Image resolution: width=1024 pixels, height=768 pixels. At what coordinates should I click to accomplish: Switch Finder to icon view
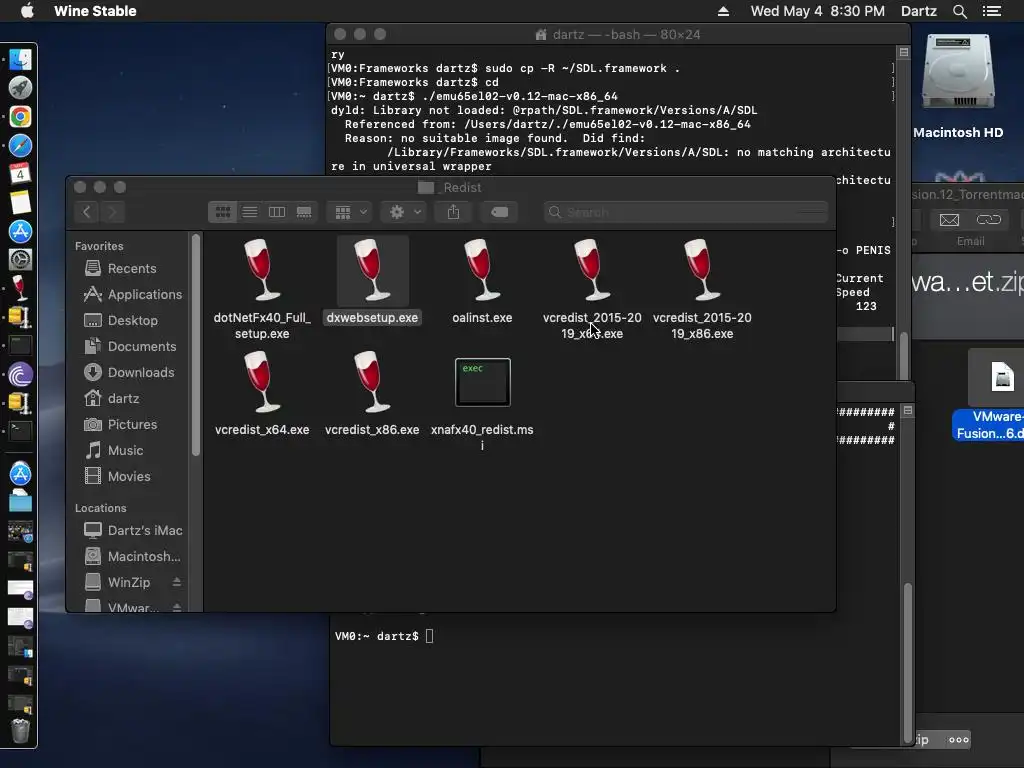[223, 212]
